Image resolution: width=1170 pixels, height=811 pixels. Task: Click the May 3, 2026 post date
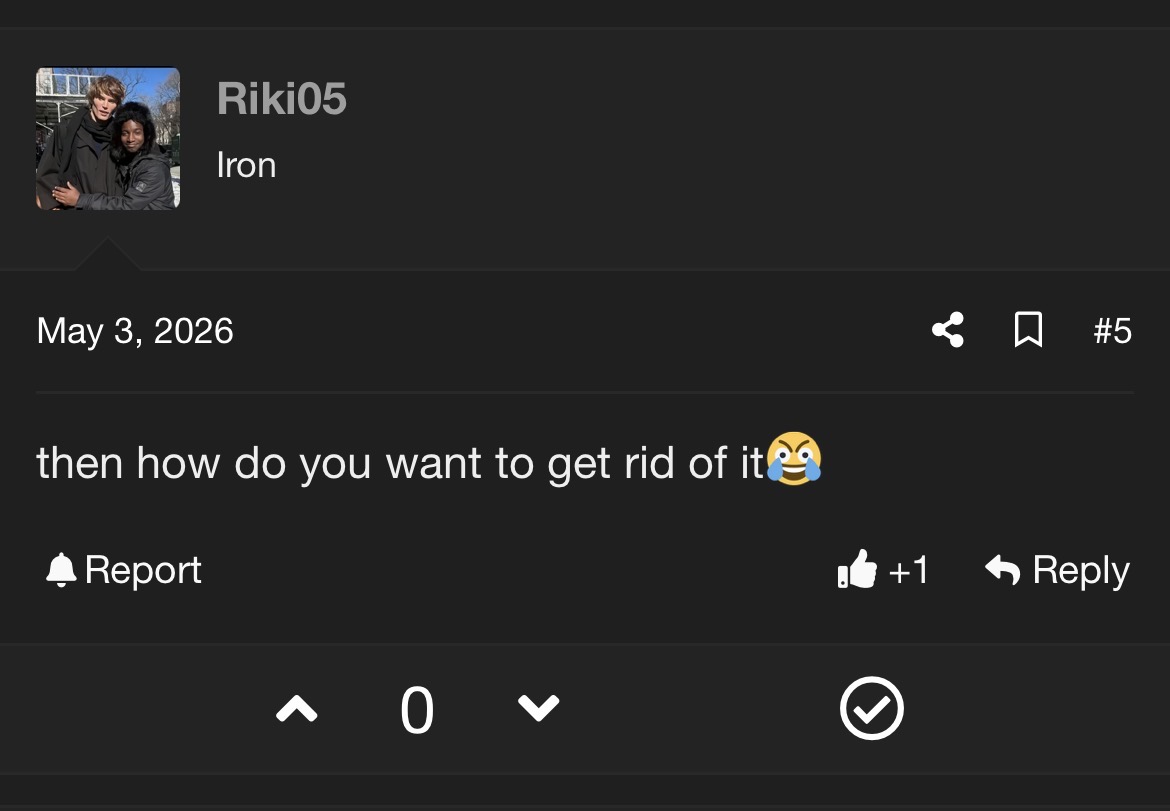135,331
